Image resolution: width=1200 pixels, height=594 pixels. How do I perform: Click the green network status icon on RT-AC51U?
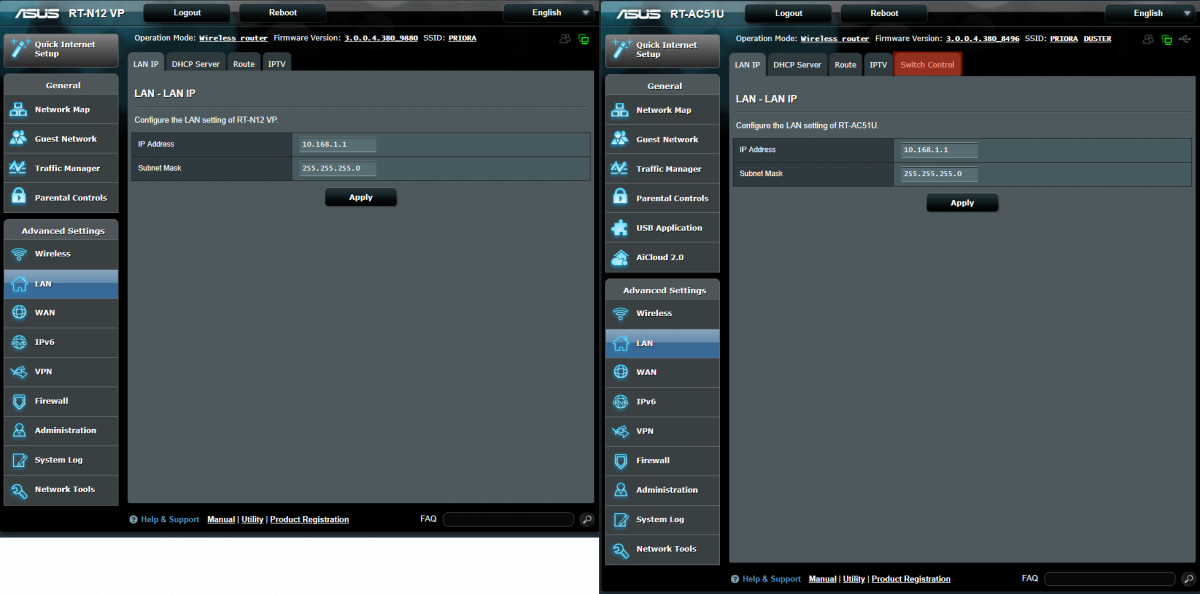[x=1167, y=39]
